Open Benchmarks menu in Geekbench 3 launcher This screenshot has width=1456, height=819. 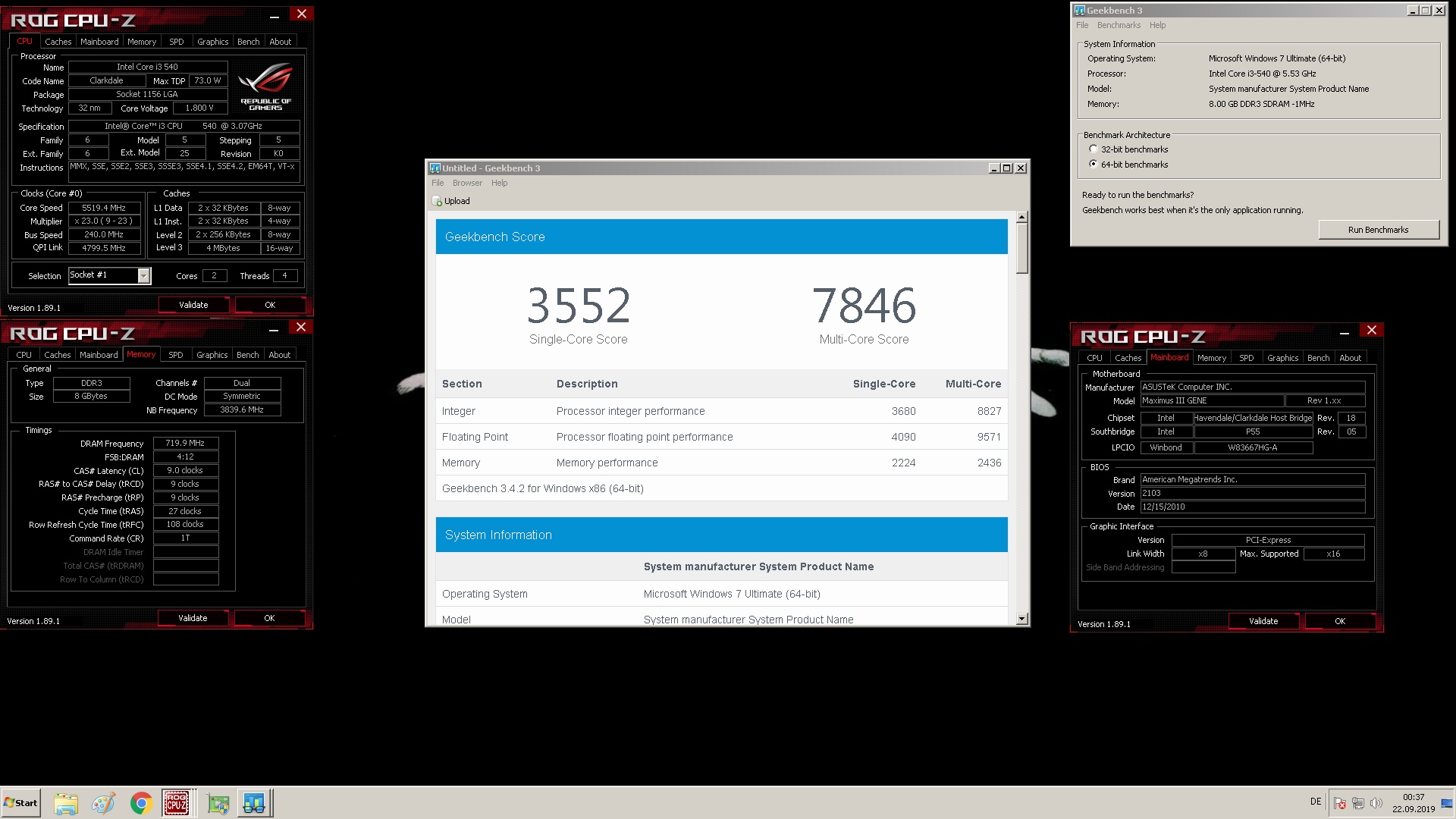[1119, 25]
